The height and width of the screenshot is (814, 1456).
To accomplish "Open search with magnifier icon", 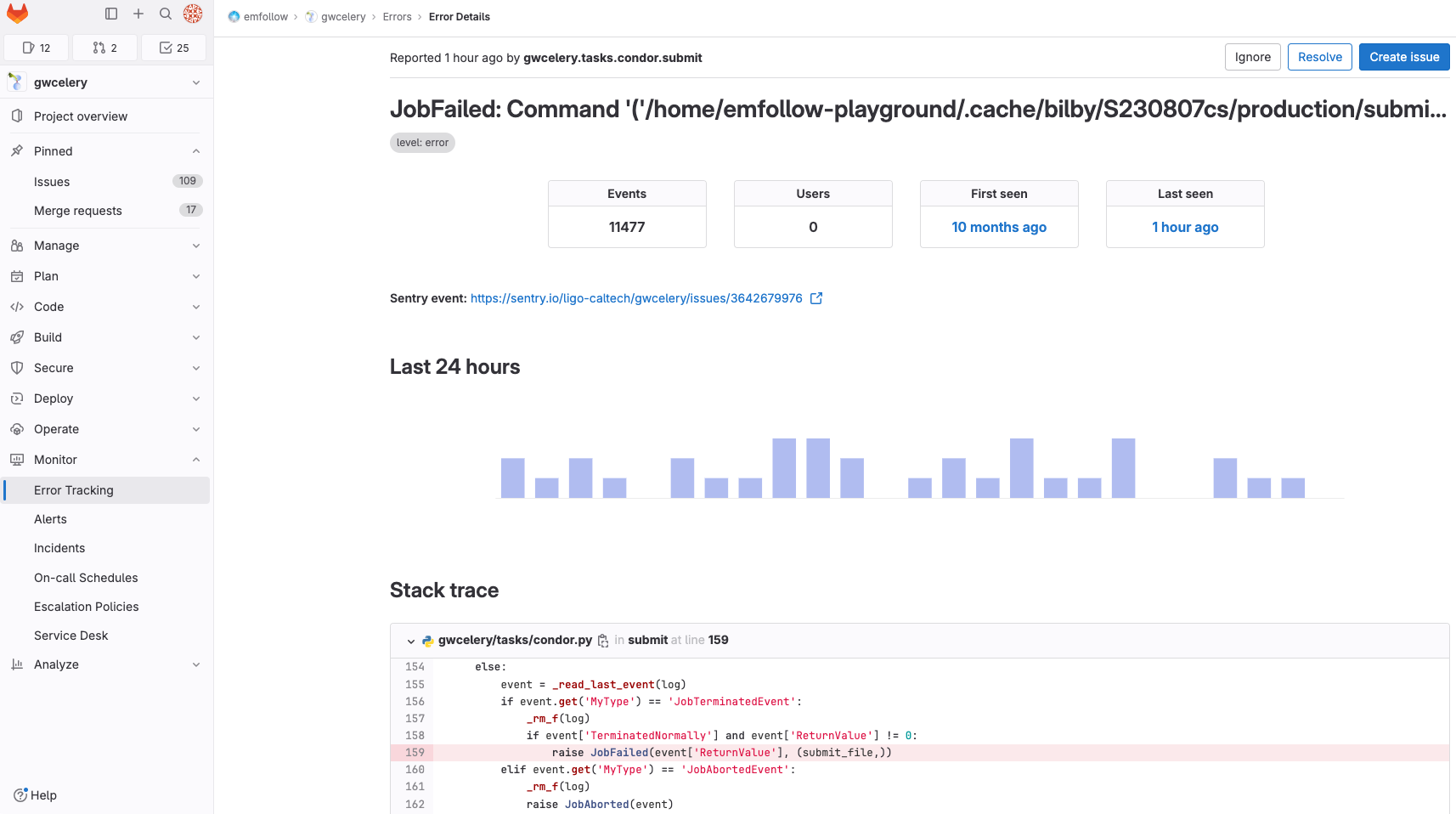I will [x=166, y=14].
